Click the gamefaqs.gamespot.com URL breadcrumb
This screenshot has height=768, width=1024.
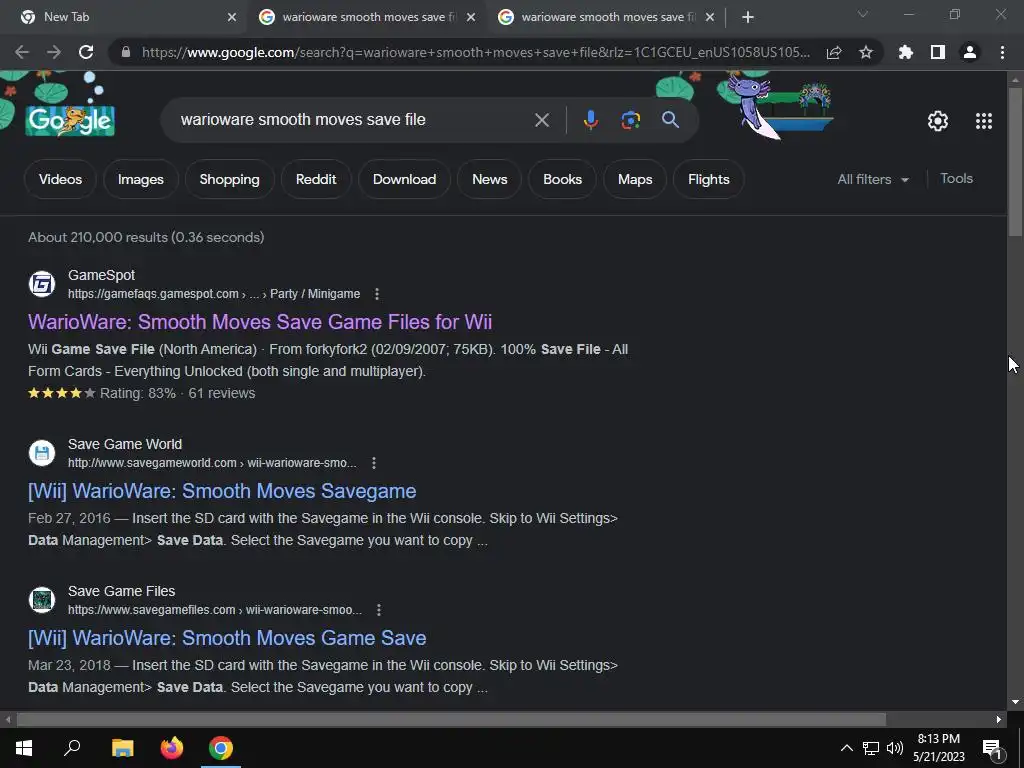click(214, 295)
